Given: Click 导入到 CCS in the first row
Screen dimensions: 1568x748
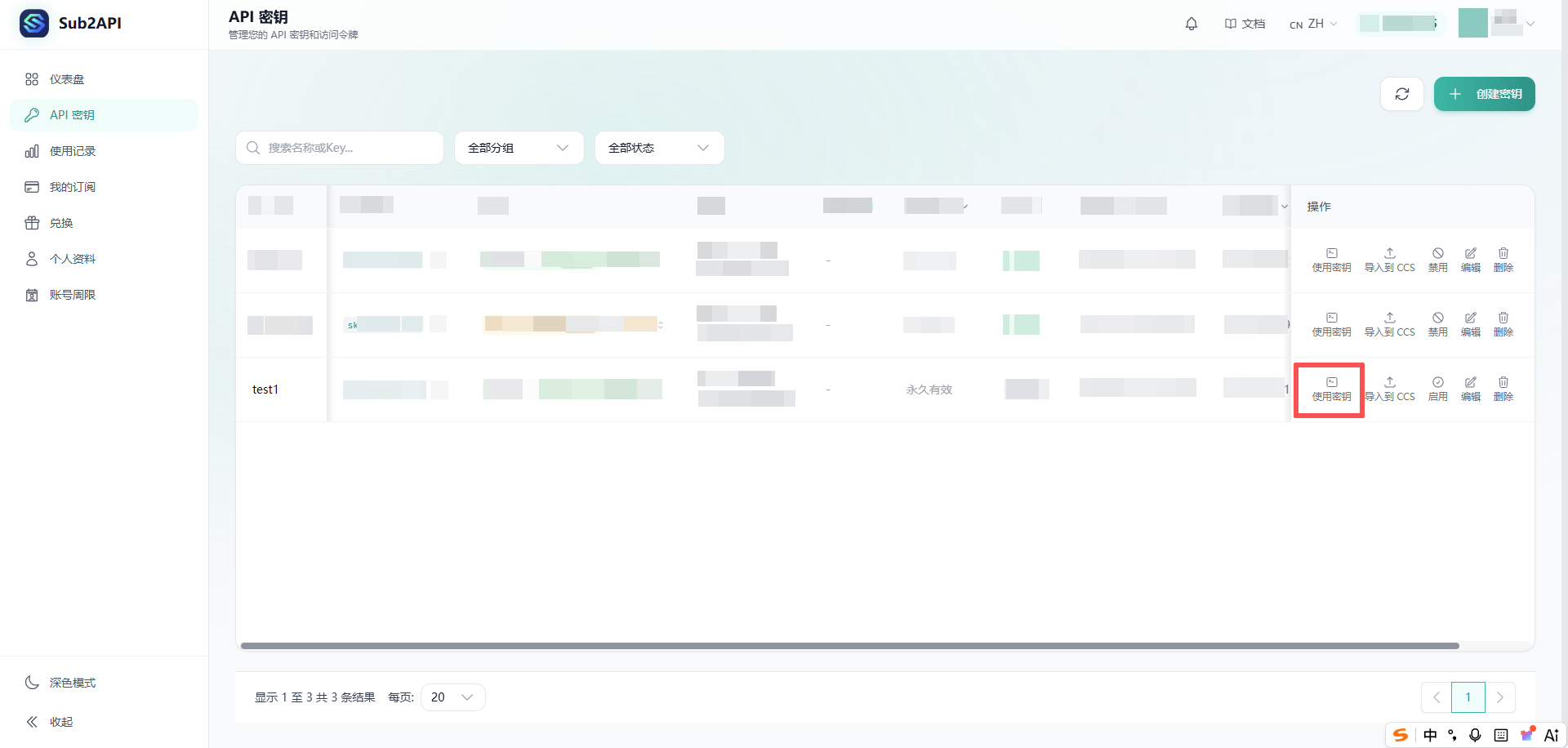Looking at the screenshot, I should [1390, 260].
